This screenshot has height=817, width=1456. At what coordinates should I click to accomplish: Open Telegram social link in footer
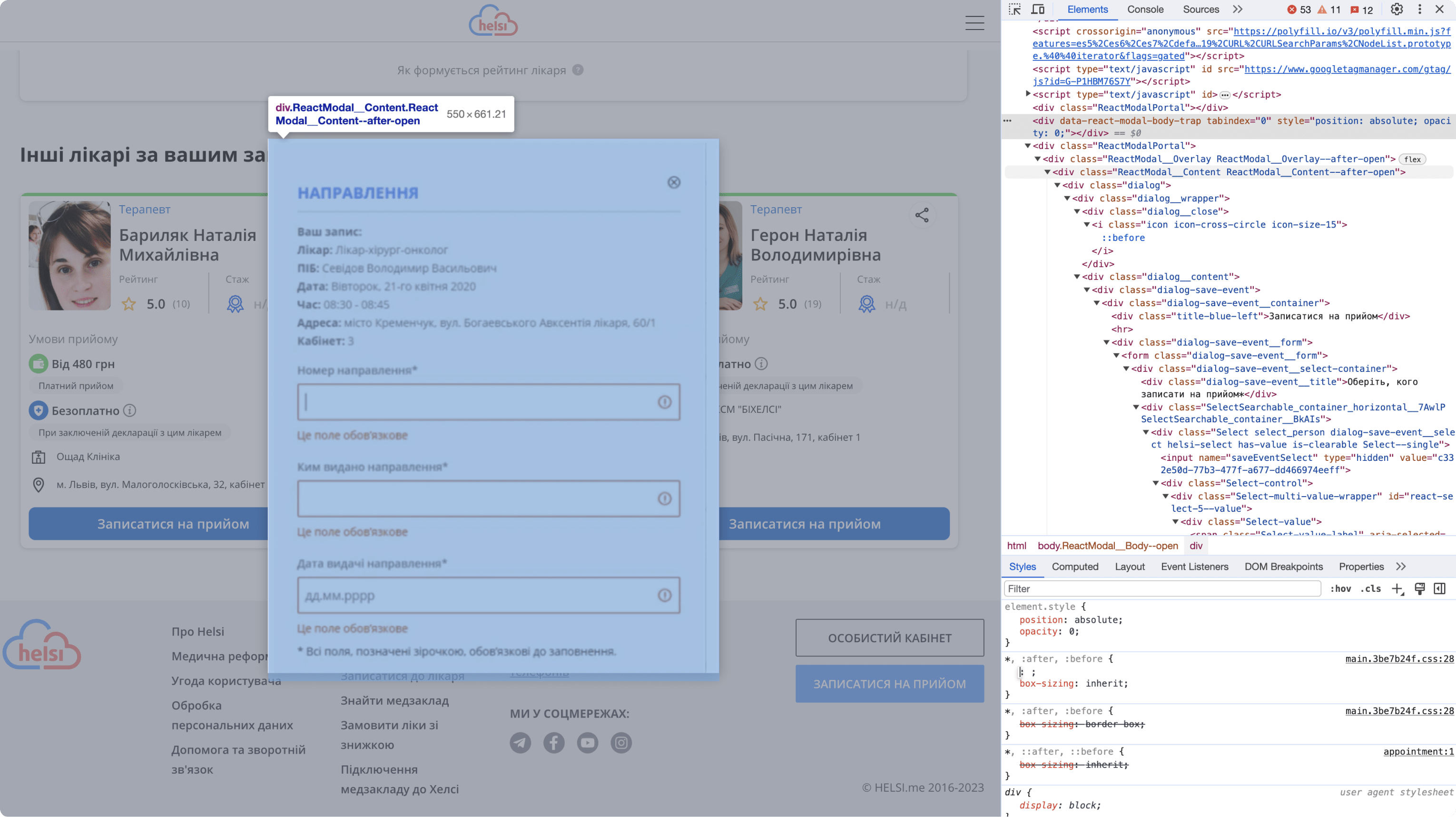coord(520,742)
